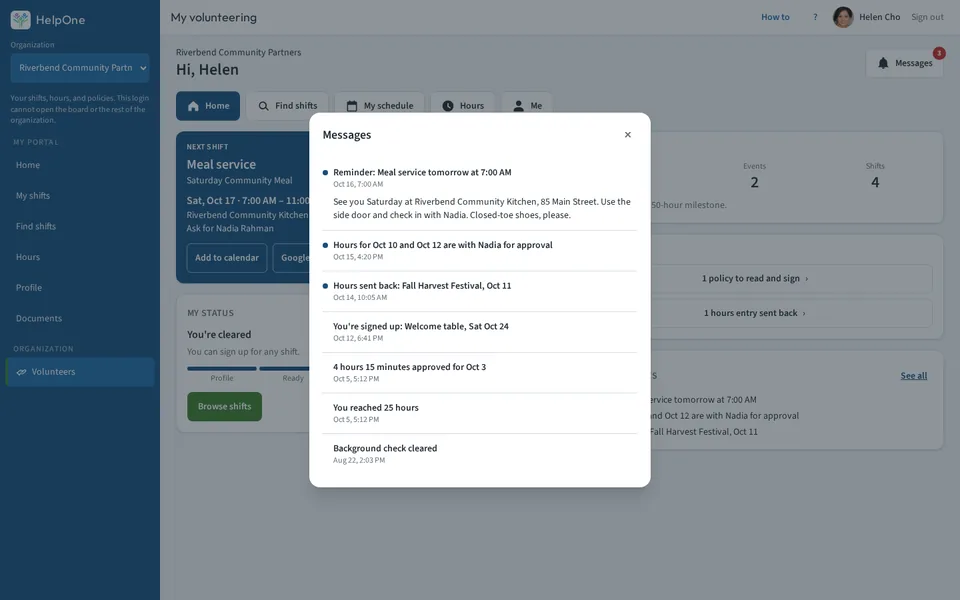The height and width of the screenshot is (600, 960).
Task: Click the Browse shifts button
Action: pyautogui.click(x=225, y=407)
